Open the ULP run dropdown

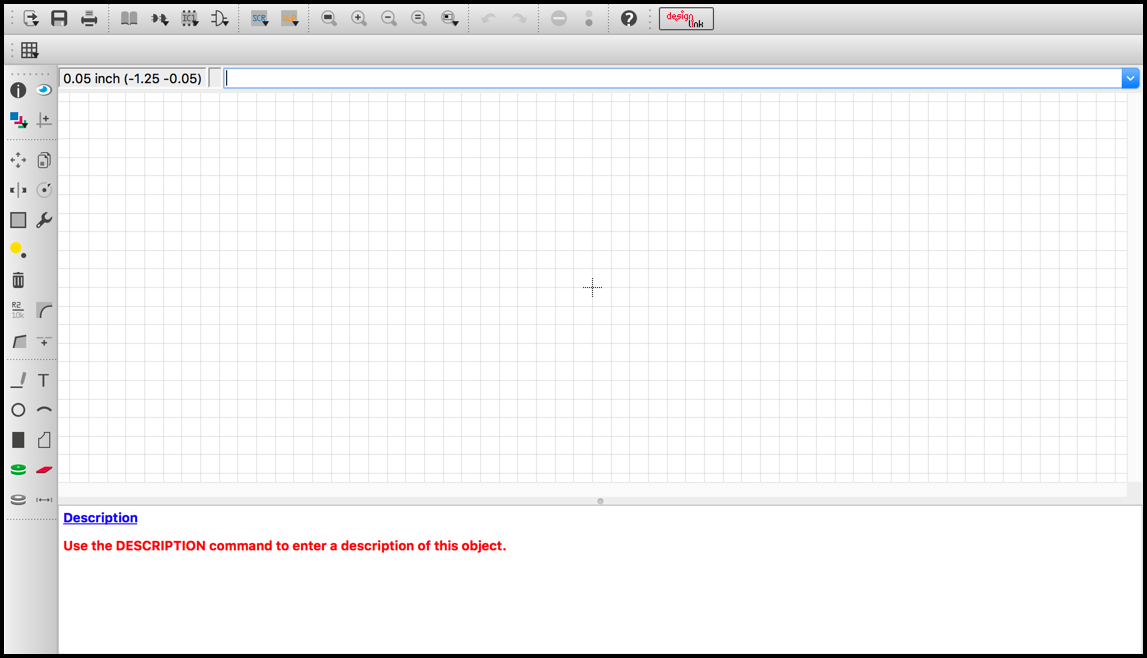click(x=290, y=19)
